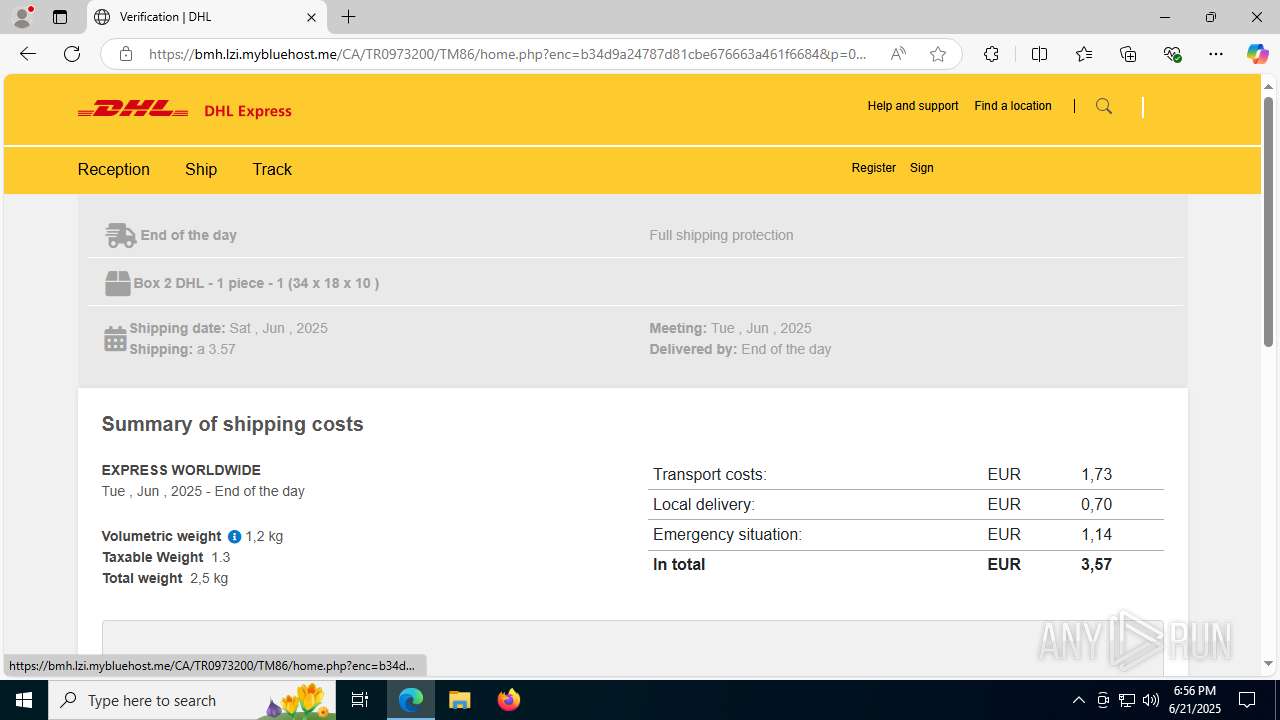1280x720 pixels.
Task: Open volume control in system tray
Action: point(1150,700)
